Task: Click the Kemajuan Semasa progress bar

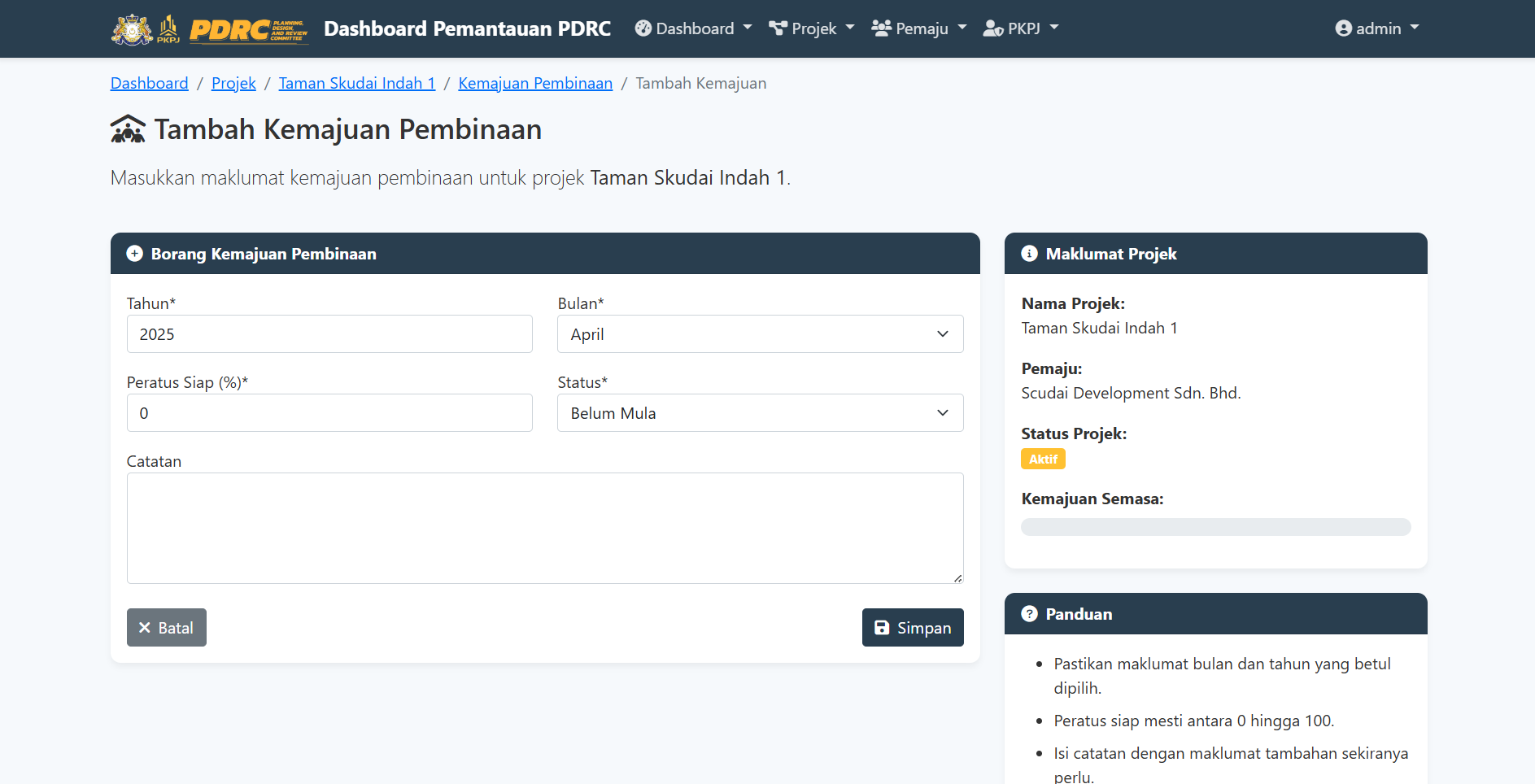Action: [1215, 527]
